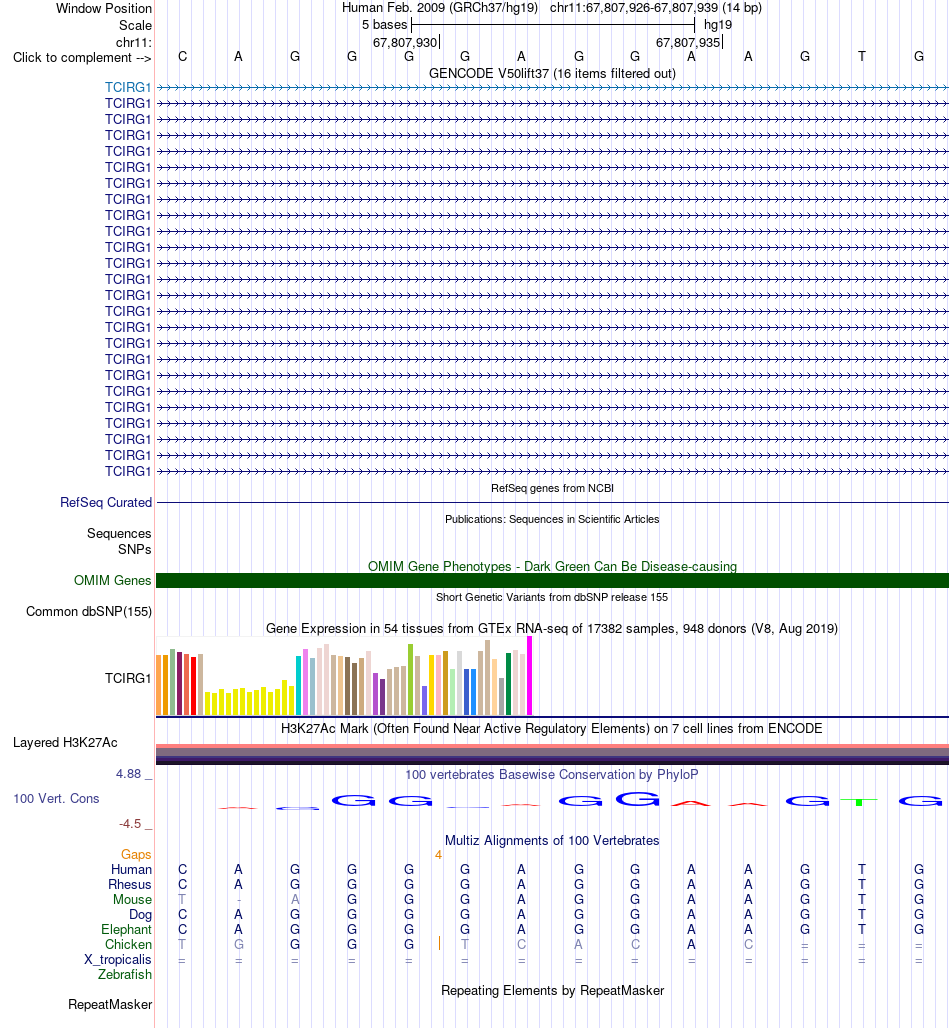The width and height of the screenshot is (950, 1028).
Task: Click the Human species row label
Action: click(x=131, y=869)
